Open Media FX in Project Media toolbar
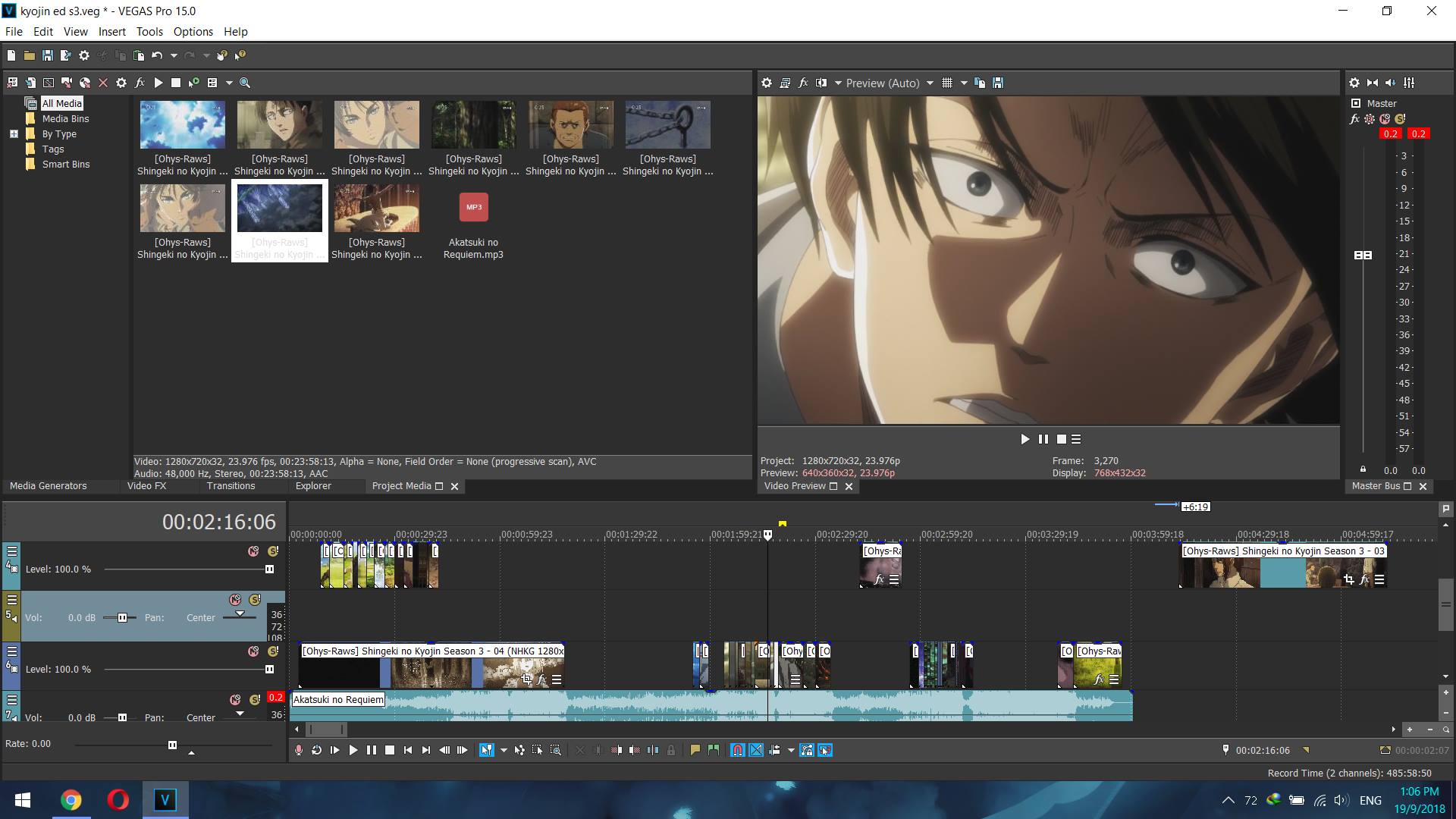 (140, 83)
